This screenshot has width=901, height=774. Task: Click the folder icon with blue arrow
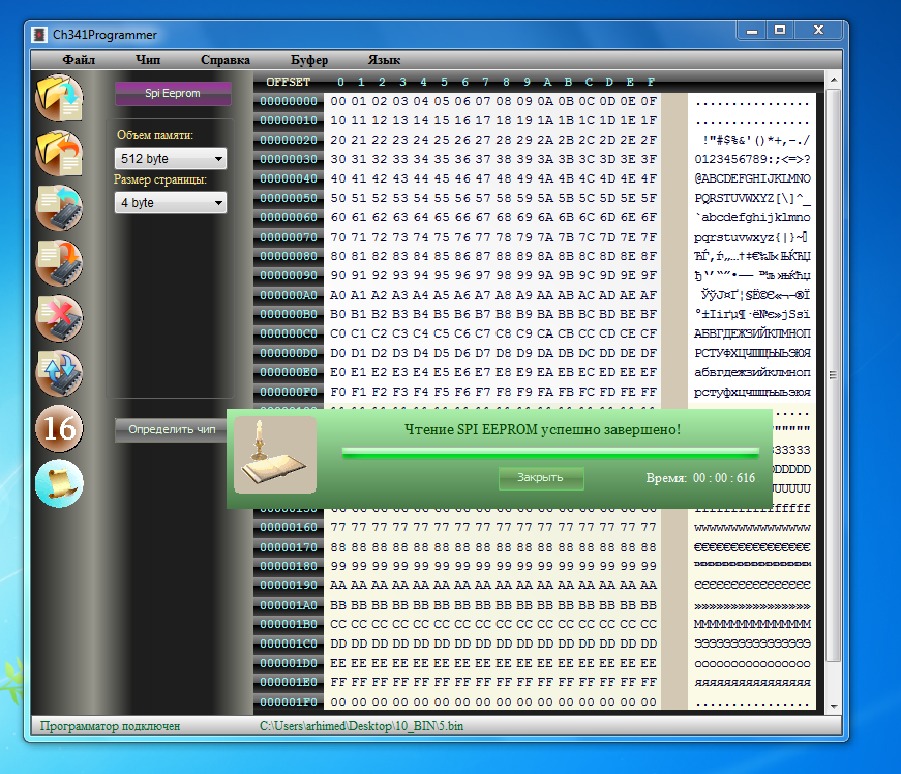point(59,97)
